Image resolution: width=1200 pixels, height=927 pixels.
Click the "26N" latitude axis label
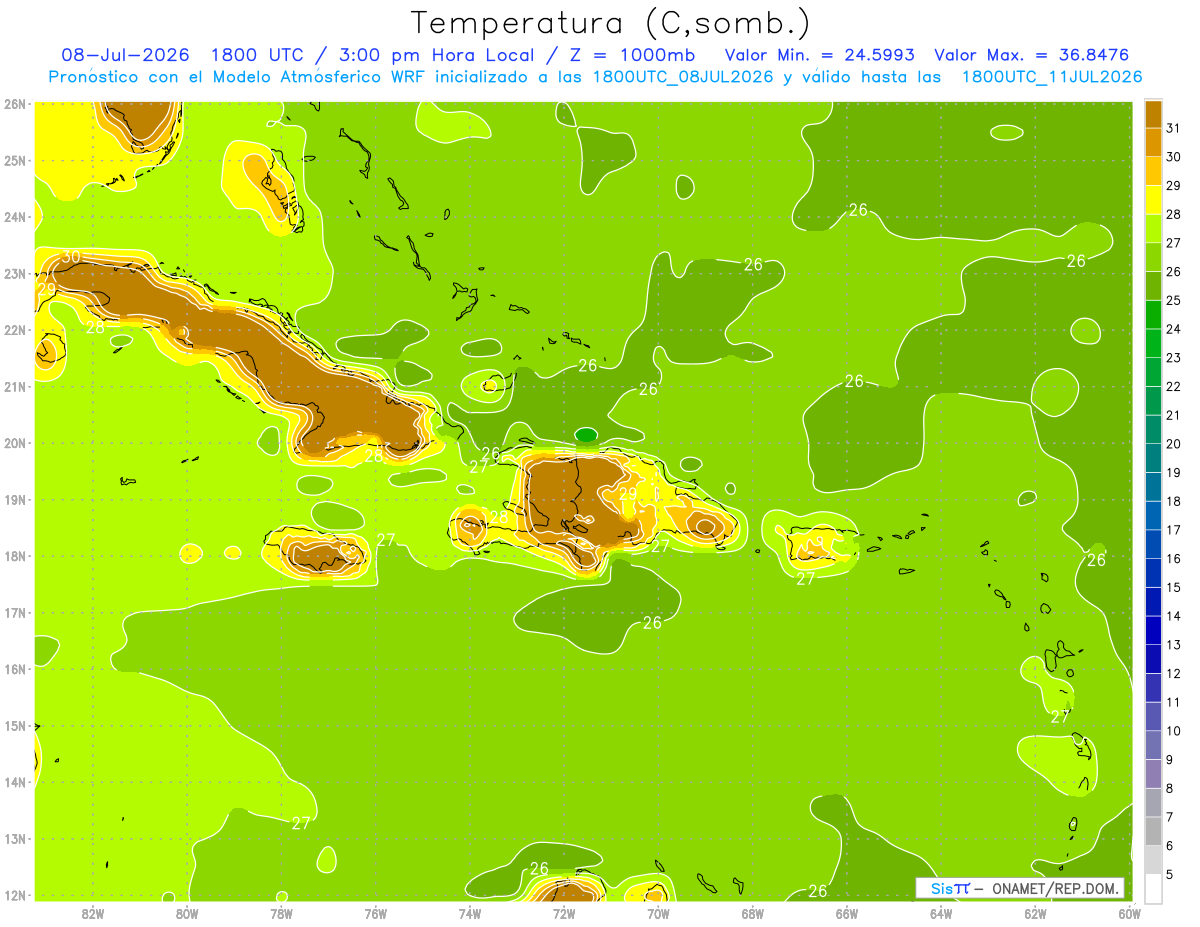click(x=14, y=104)
